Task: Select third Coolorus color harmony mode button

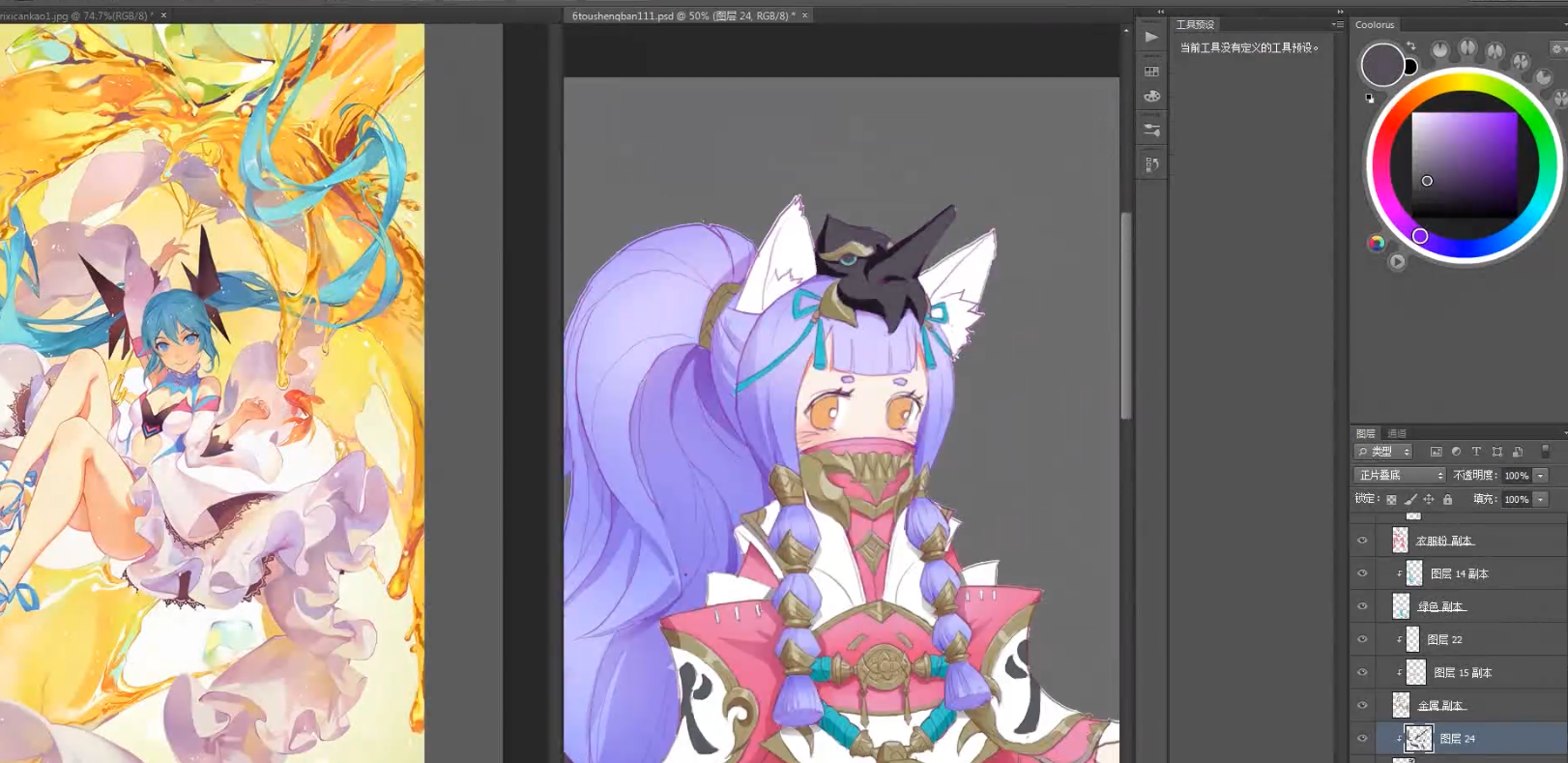Action: tap(1495, 50)
